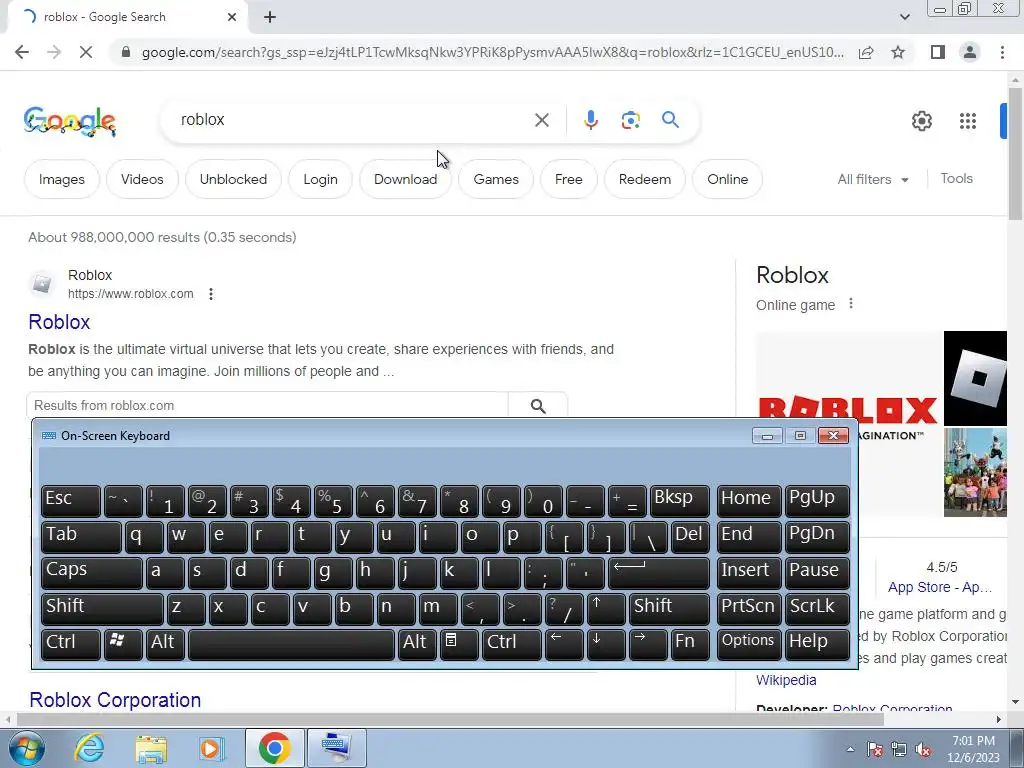Click the Help key on keyboard
This screenshot has width=1024, height=768.
point(817,643)
